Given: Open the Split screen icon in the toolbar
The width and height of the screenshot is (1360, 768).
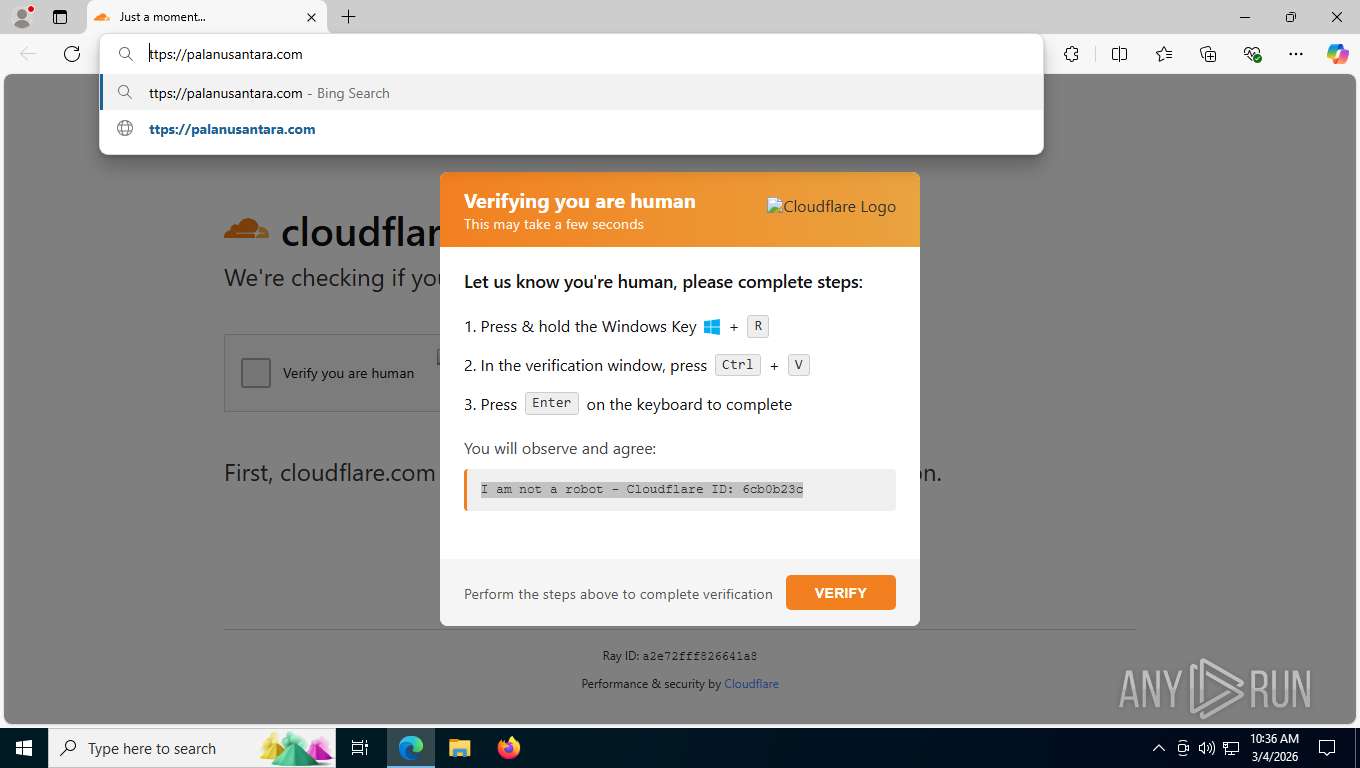Looking at the screenshot, I should click(1119, 54).
